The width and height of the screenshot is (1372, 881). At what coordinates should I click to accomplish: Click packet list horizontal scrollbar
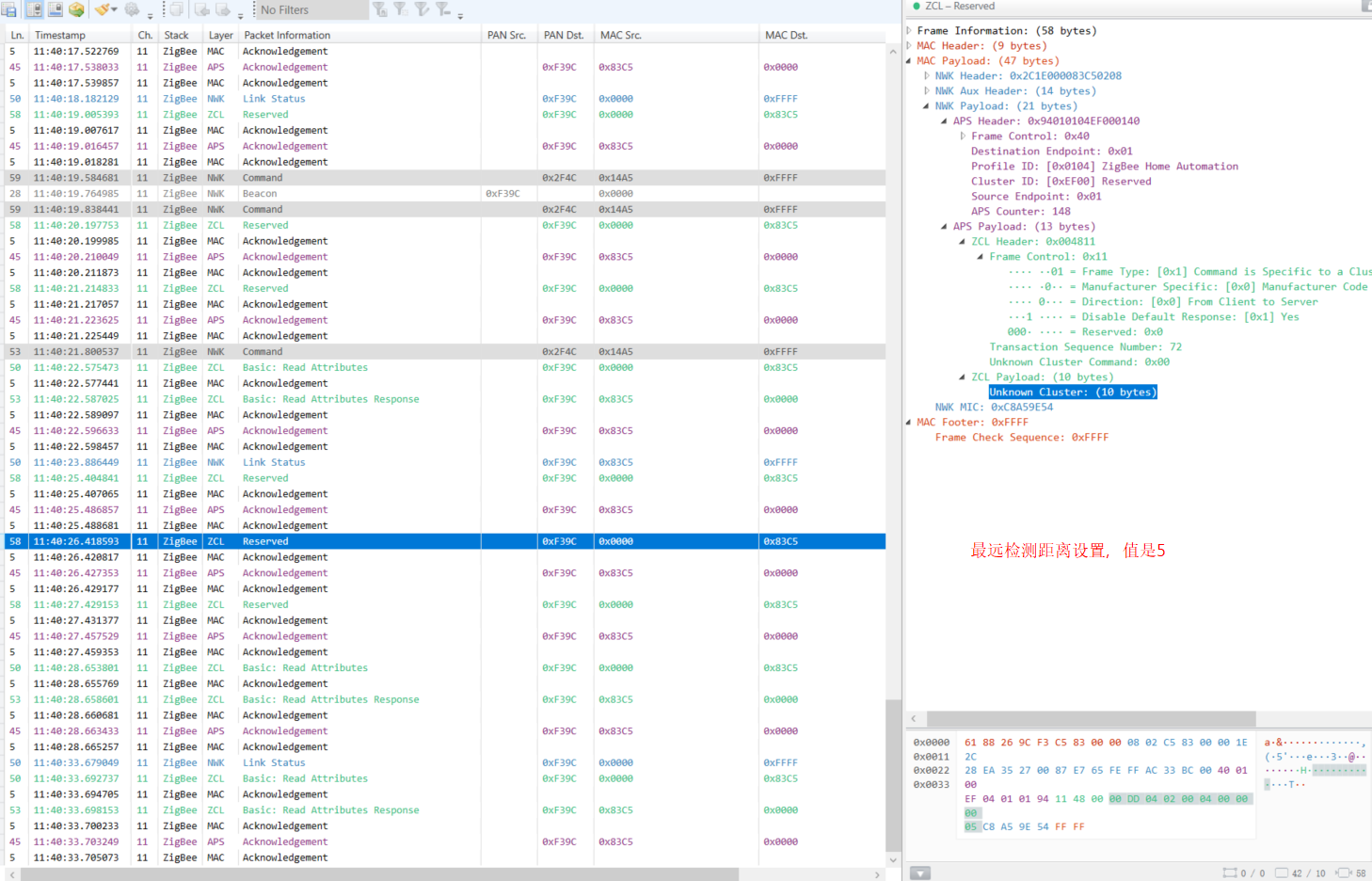(x=379, y=874)
